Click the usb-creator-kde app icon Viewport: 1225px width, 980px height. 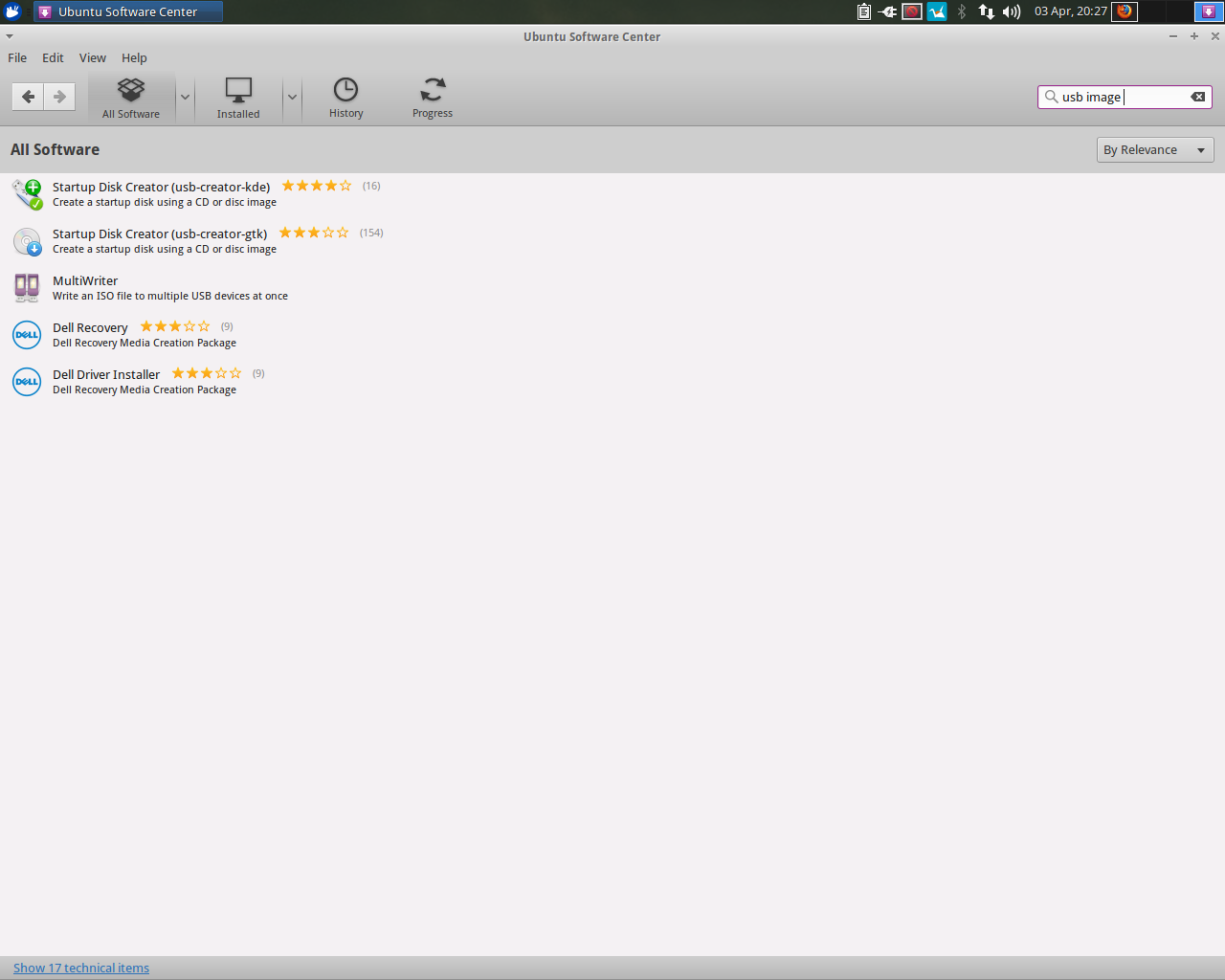(27, 194)
